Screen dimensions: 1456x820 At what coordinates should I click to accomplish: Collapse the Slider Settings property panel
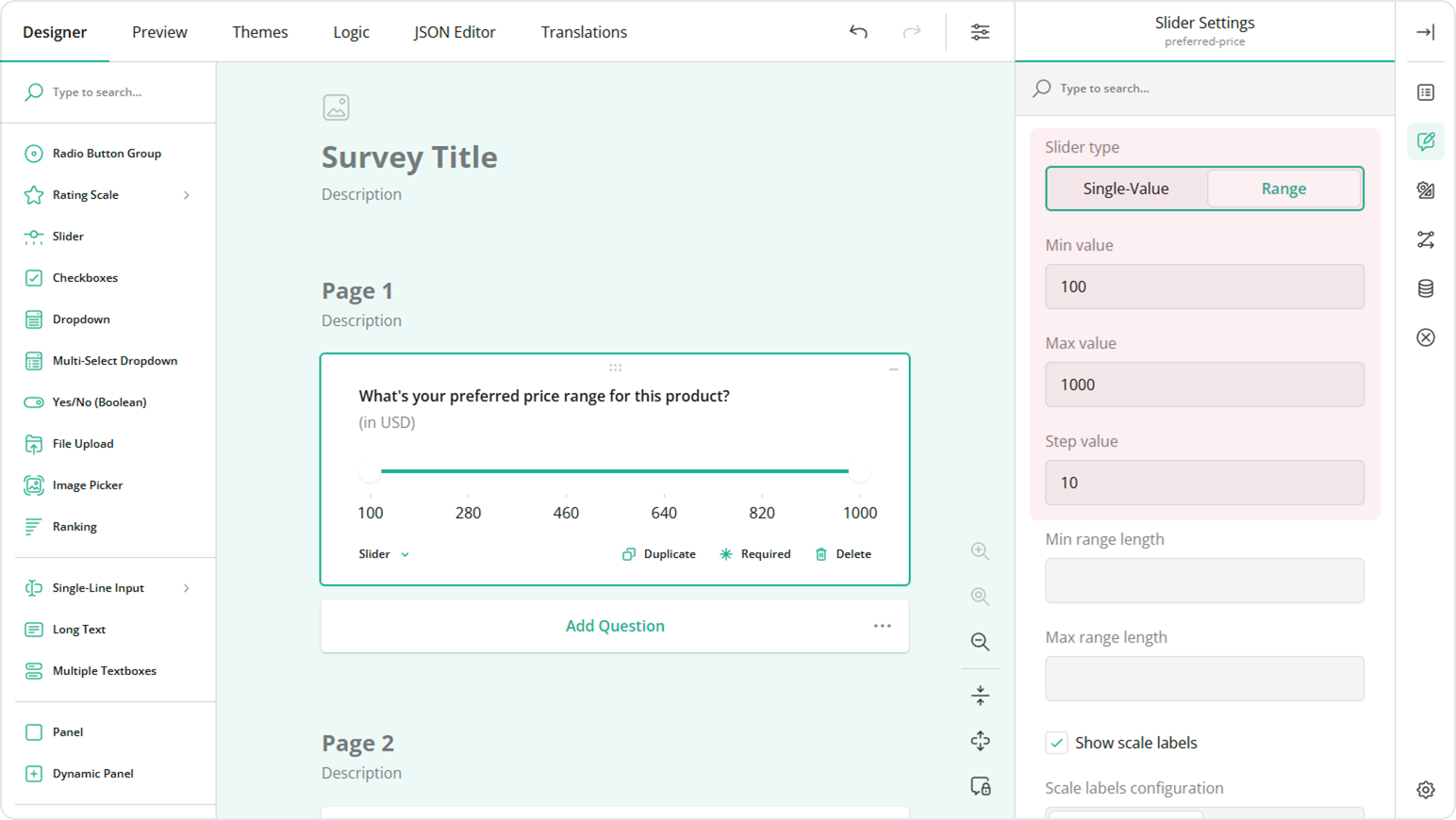tap(1425, 31)
